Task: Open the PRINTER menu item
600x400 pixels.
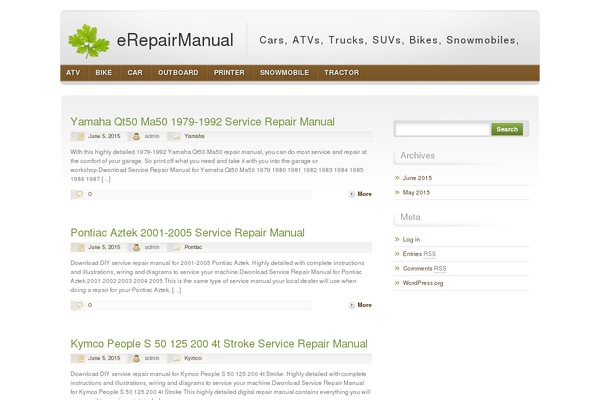Action: click(229, 73)
